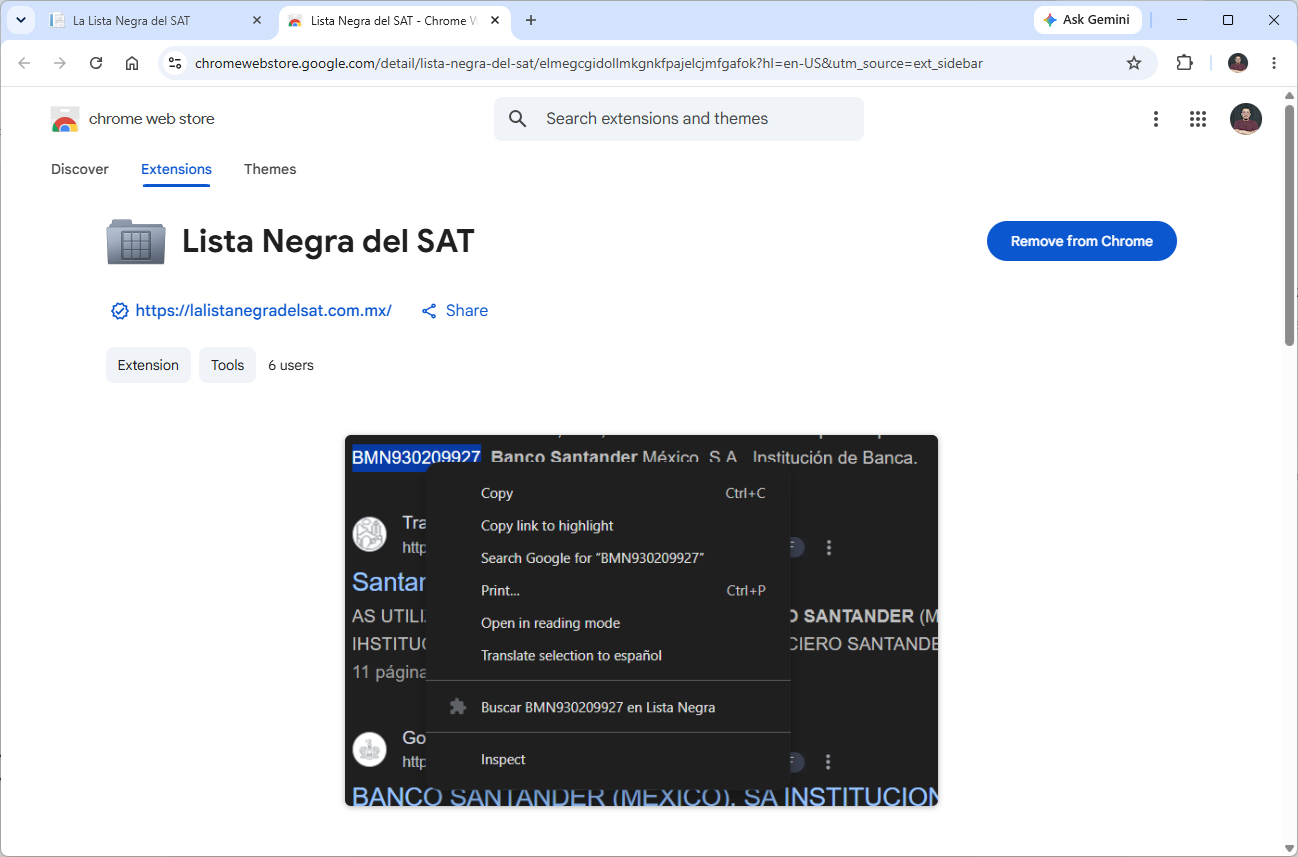Focus the Search extensions and themes field
Image resolution: width=1298 pixels, height=857 pixels.
coord(679,119)
